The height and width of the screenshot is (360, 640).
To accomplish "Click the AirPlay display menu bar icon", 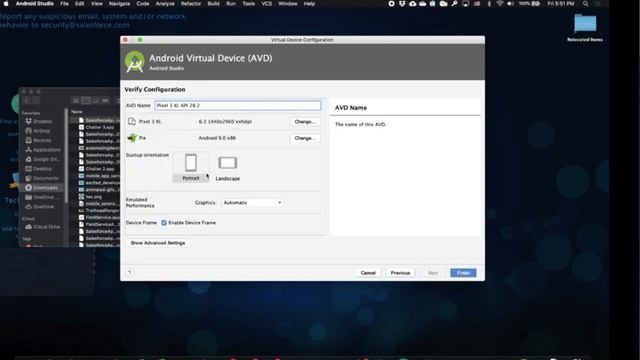I will coord(465,4).
